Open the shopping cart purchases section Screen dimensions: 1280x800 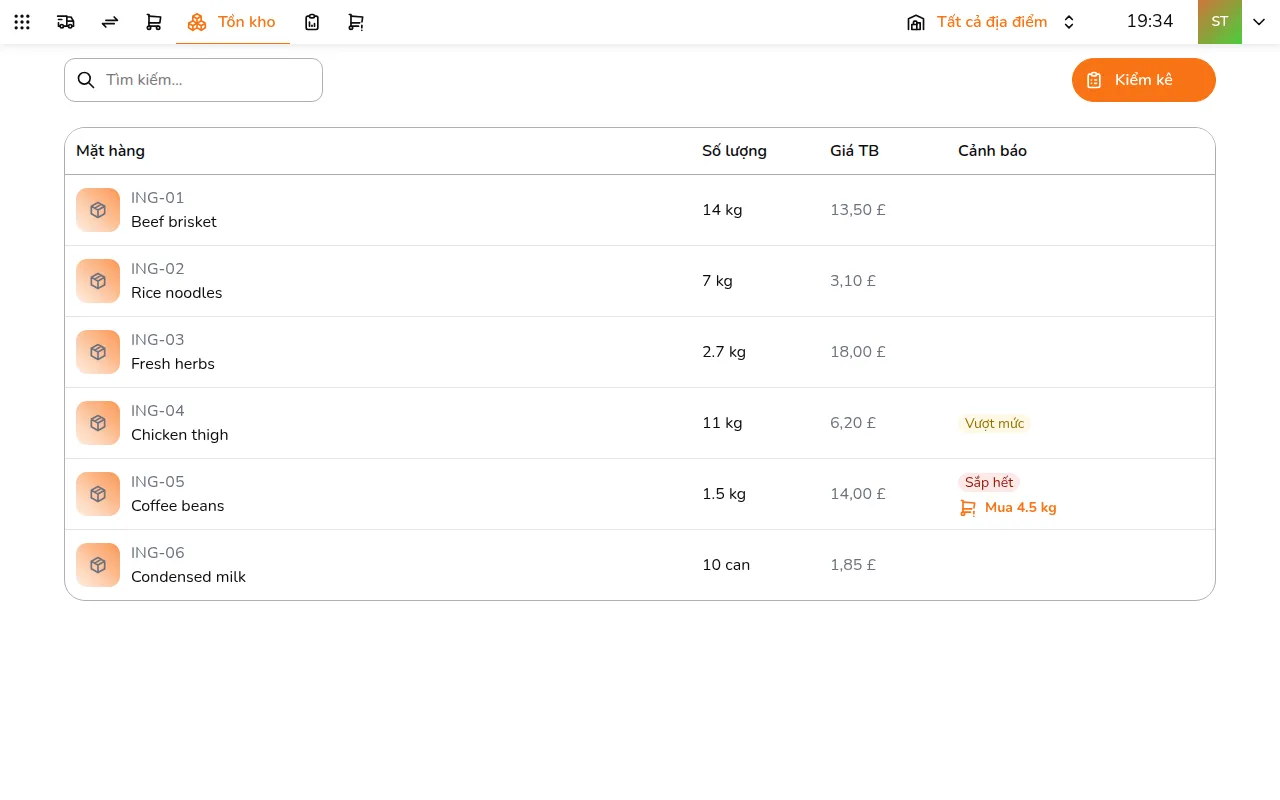point(154,22)
